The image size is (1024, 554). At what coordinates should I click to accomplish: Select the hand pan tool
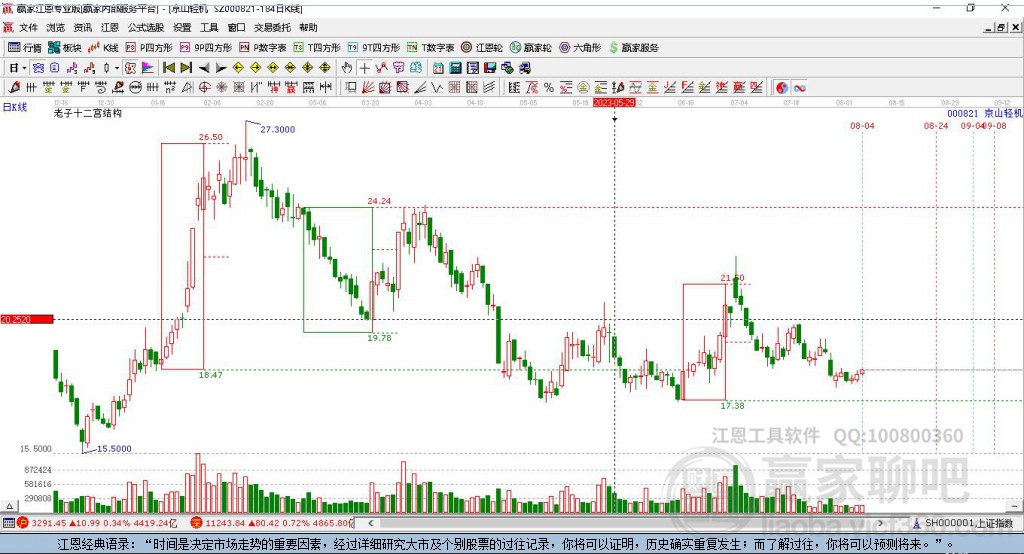click(347, 68)
